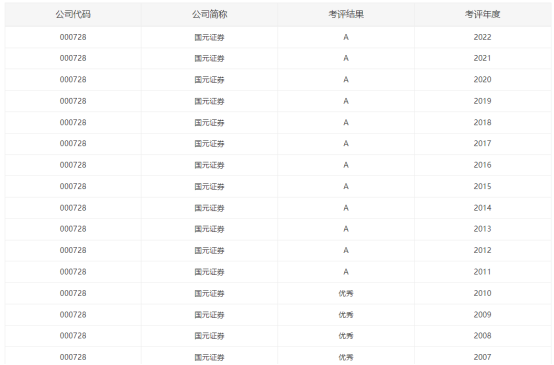Select the 2014 year cell
The height and width of the screenshot is (365, 554).
coord(482,208)
